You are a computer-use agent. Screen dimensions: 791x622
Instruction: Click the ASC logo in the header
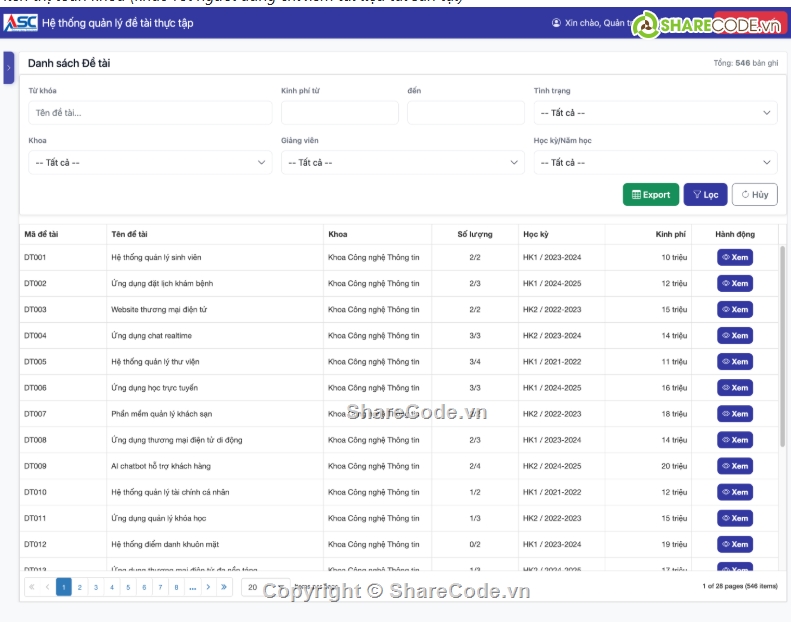pos(21,22)
